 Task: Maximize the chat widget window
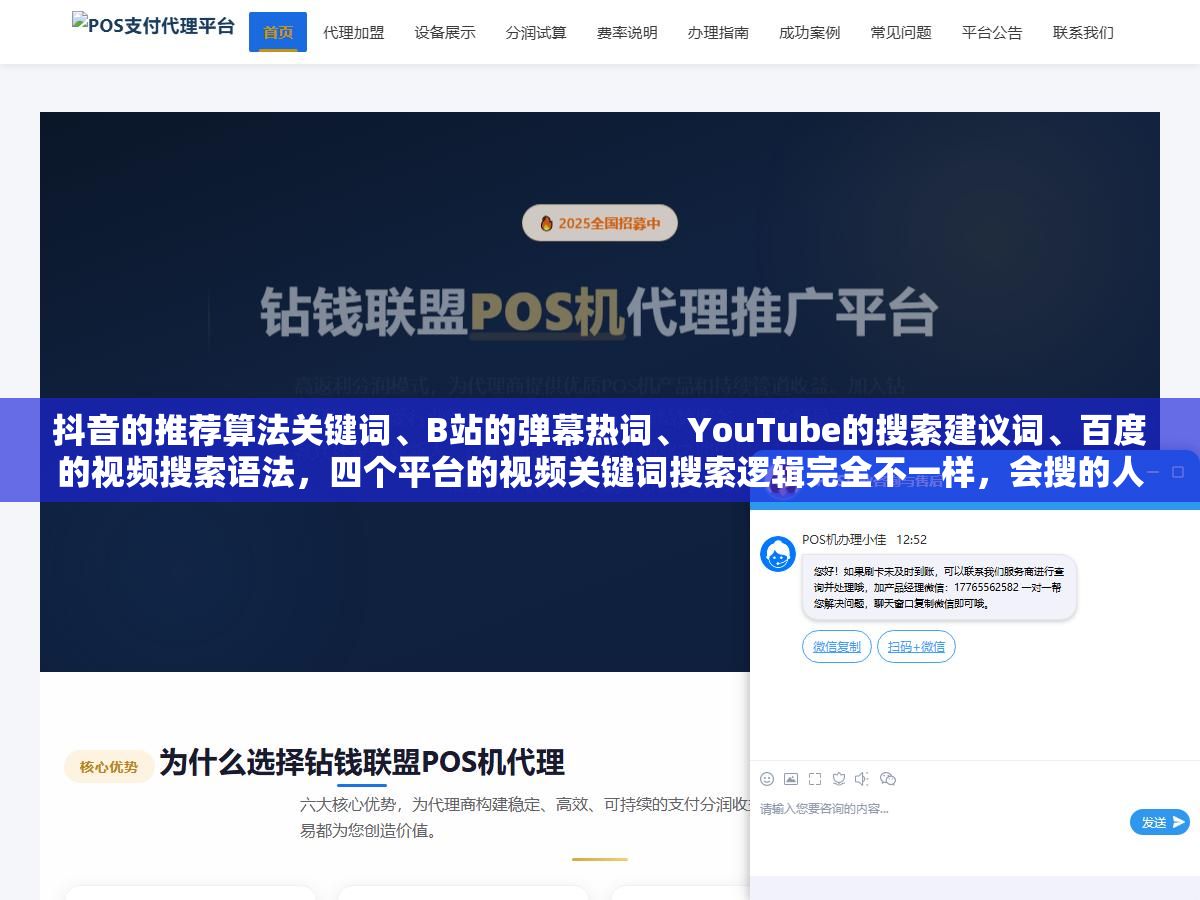(x=1178, y=472)
